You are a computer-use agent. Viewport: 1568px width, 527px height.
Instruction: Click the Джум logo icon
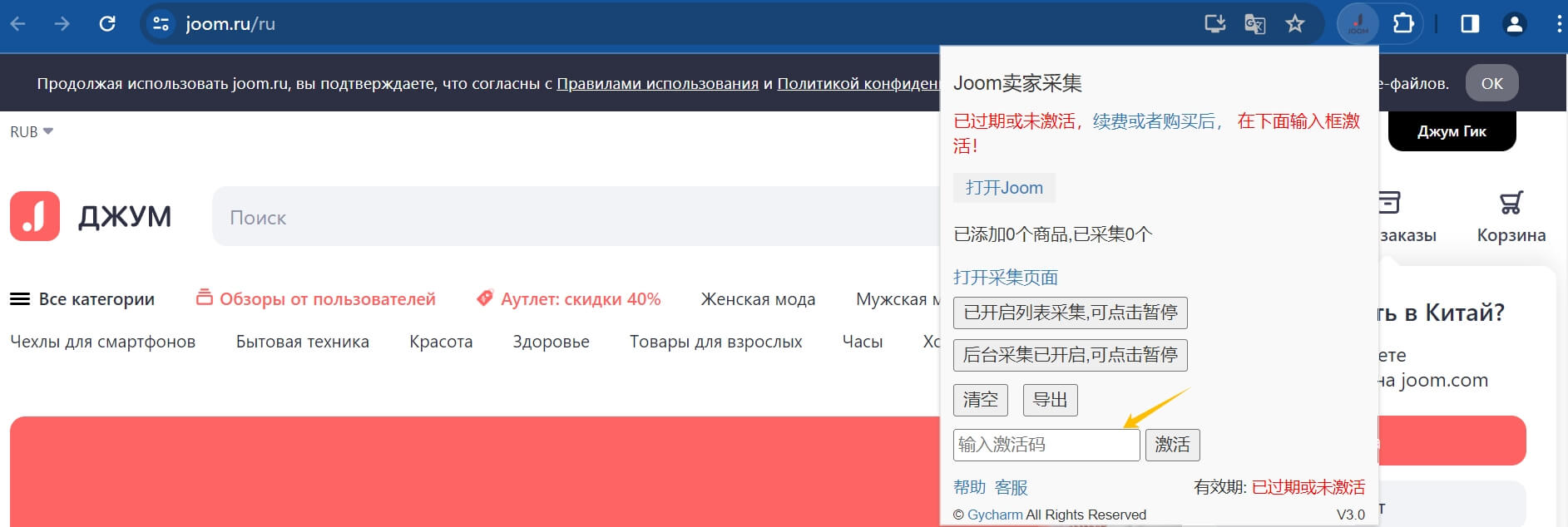coord(35,216)
